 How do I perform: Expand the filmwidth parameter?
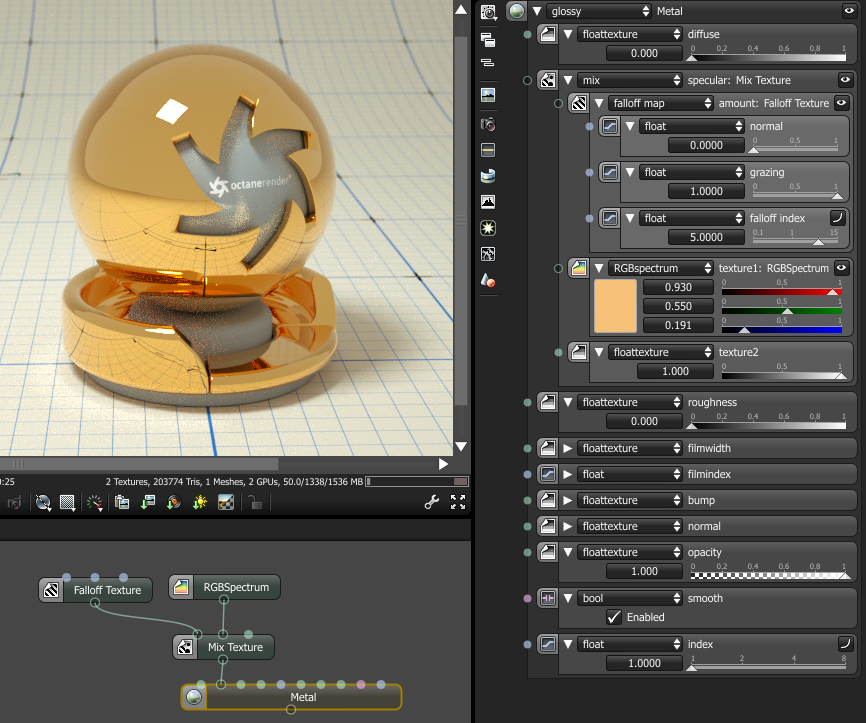point(567,448)
